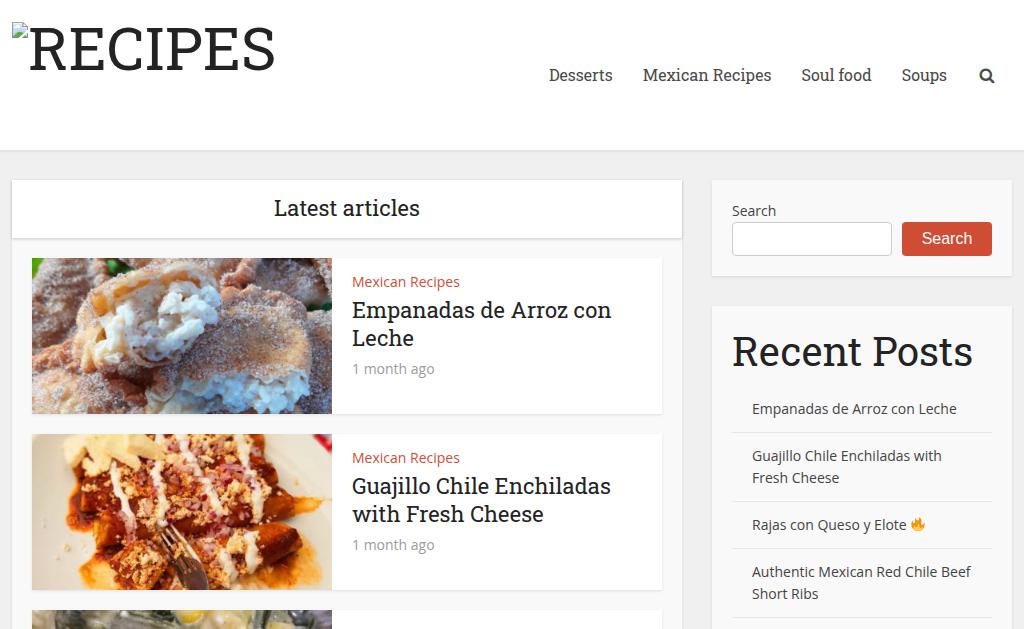This screenshot has width=1024, height=629.
Task: Click the red Search button
Action: [x=946, y=238]
